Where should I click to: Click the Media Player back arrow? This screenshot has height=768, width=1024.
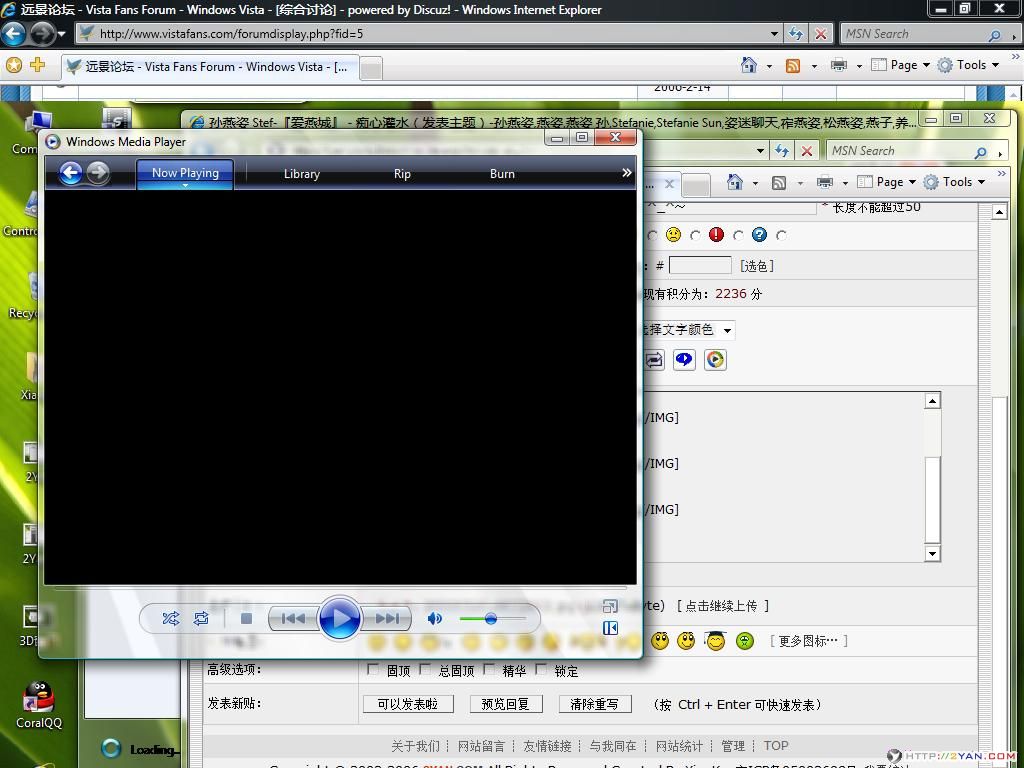coord(70,173)
